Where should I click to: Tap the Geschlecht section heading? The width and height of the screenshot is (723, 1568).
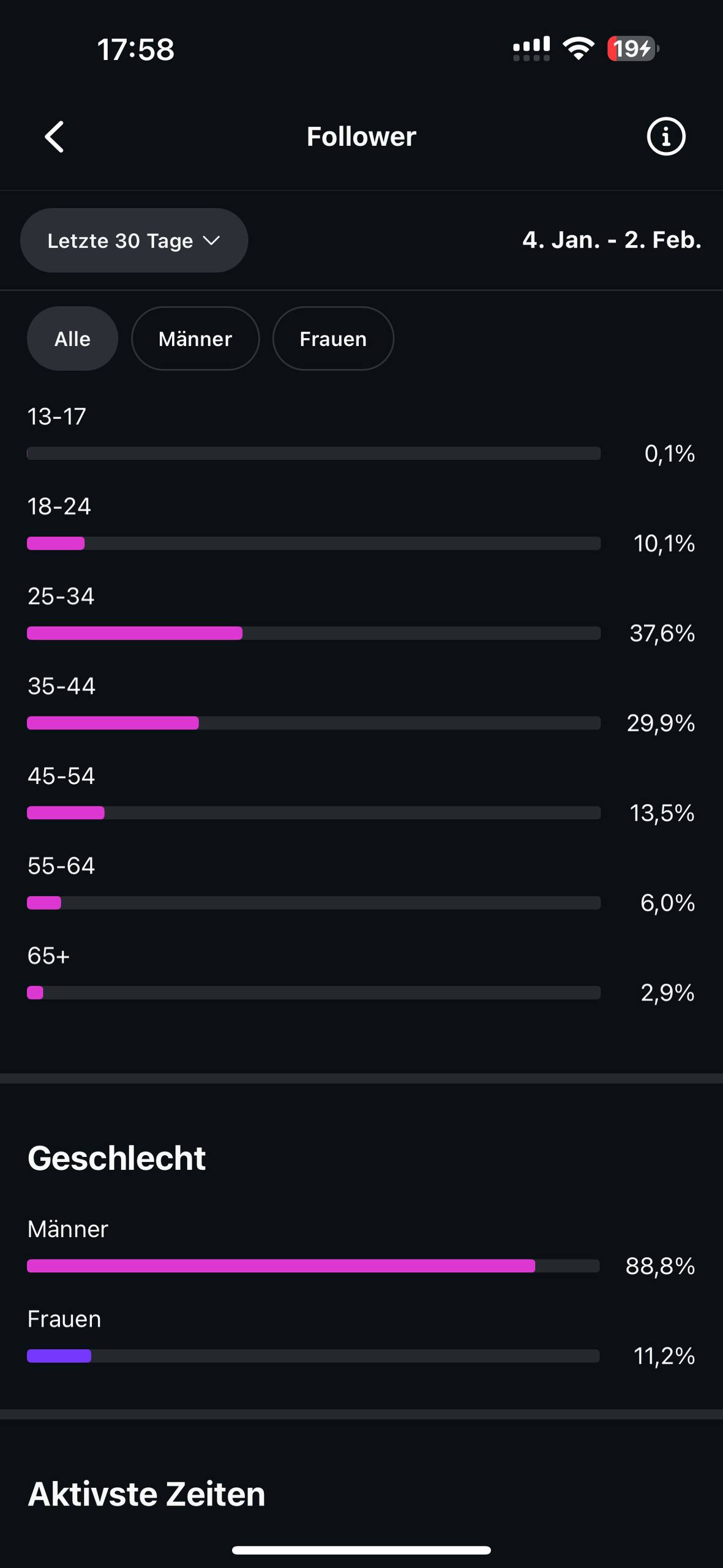116,1158
